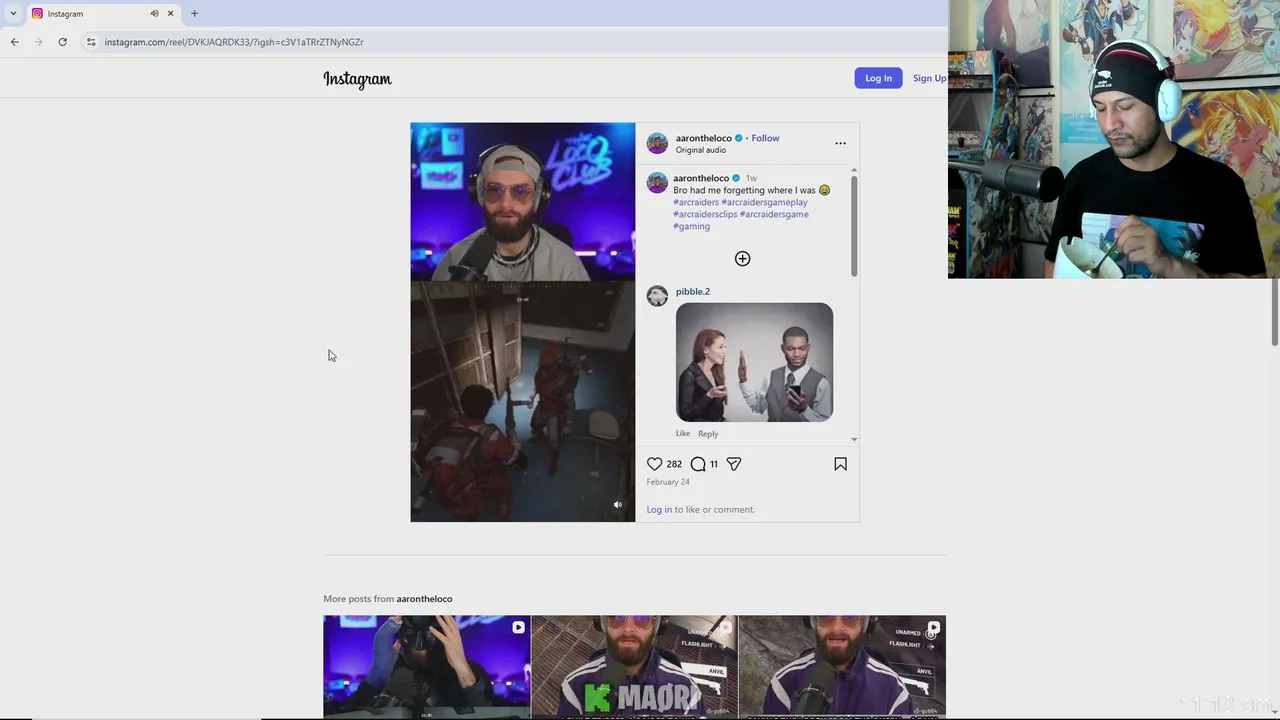The image size is (1280, 720).
Task: Open #arcraidersgameplay hashtag
Action: pos(764,202)
